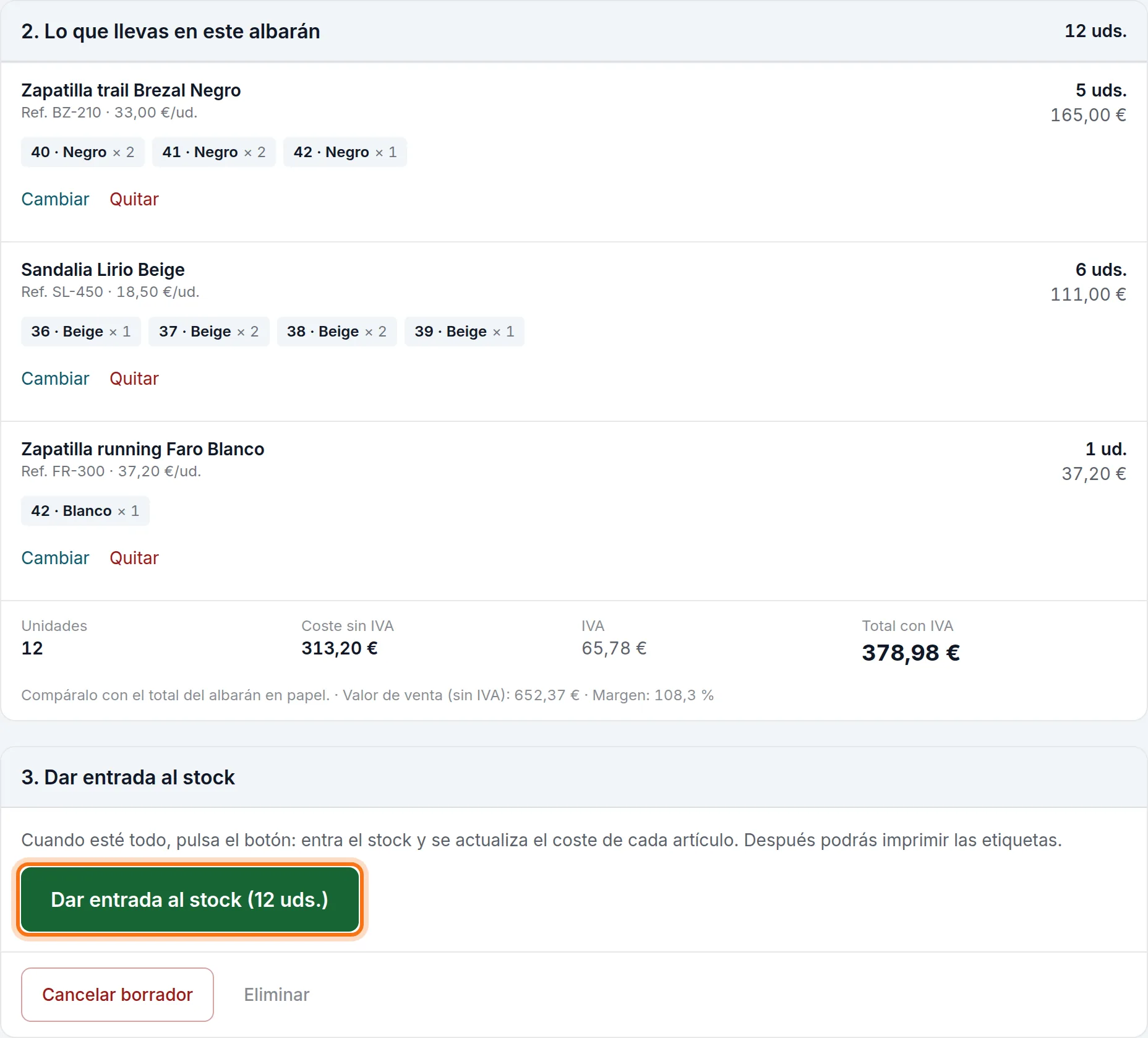Click the Zapatilla trail Brezal Negro title
This screenshot has height=1038, width=1148.
[131, 90]
